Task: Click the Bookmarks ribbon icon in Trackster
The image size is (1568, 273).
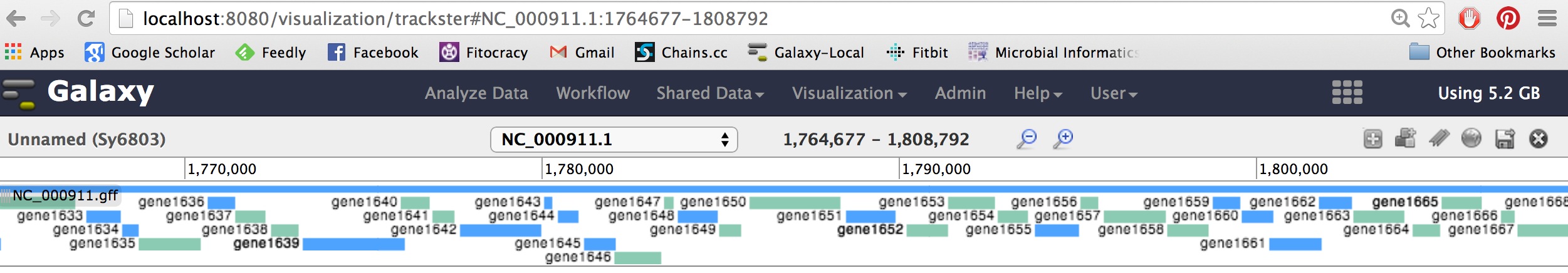Action: click(1439, 138)
